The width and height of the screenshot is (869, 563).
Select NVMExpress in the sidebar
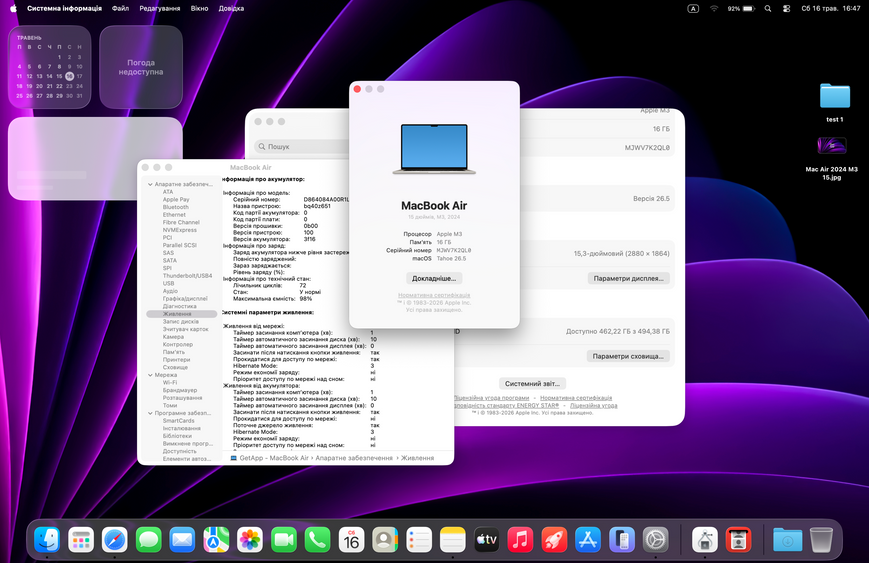coord(180,230)
